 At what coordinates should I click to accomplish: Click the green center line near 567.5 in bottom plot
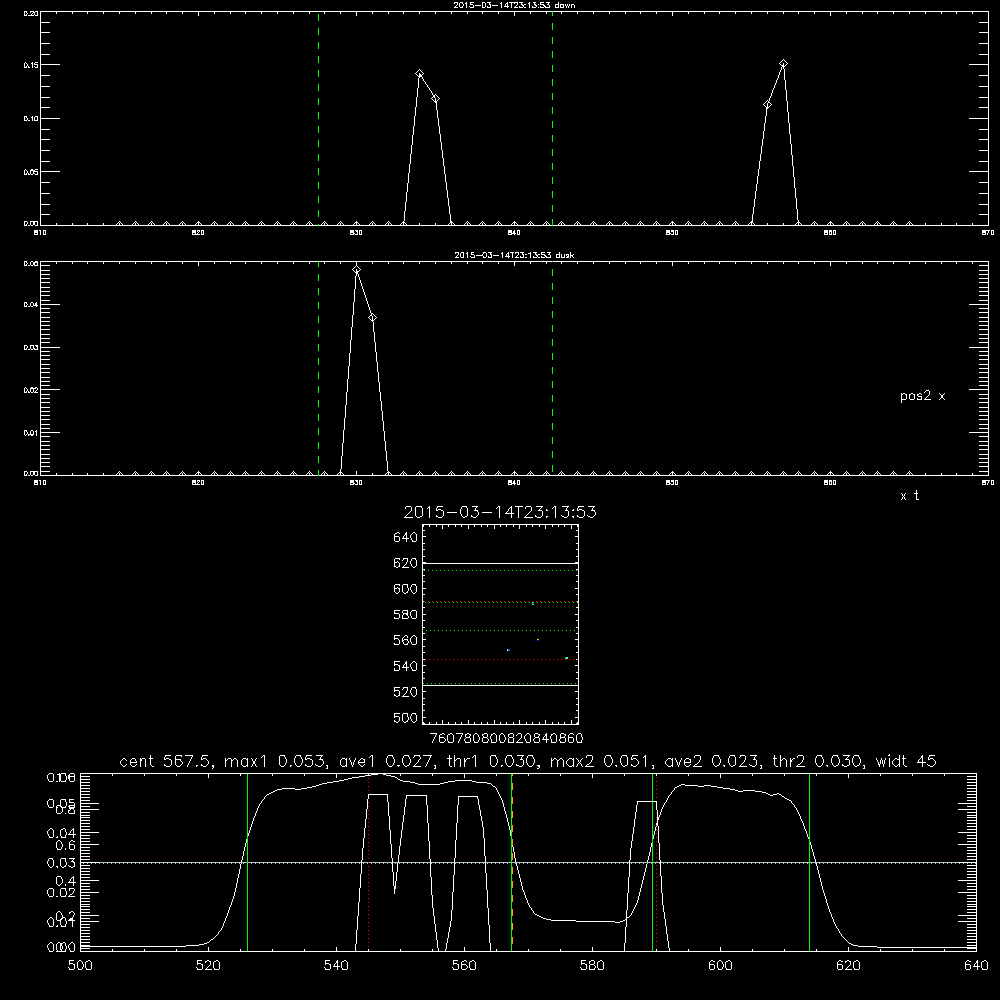coord(512,861)
